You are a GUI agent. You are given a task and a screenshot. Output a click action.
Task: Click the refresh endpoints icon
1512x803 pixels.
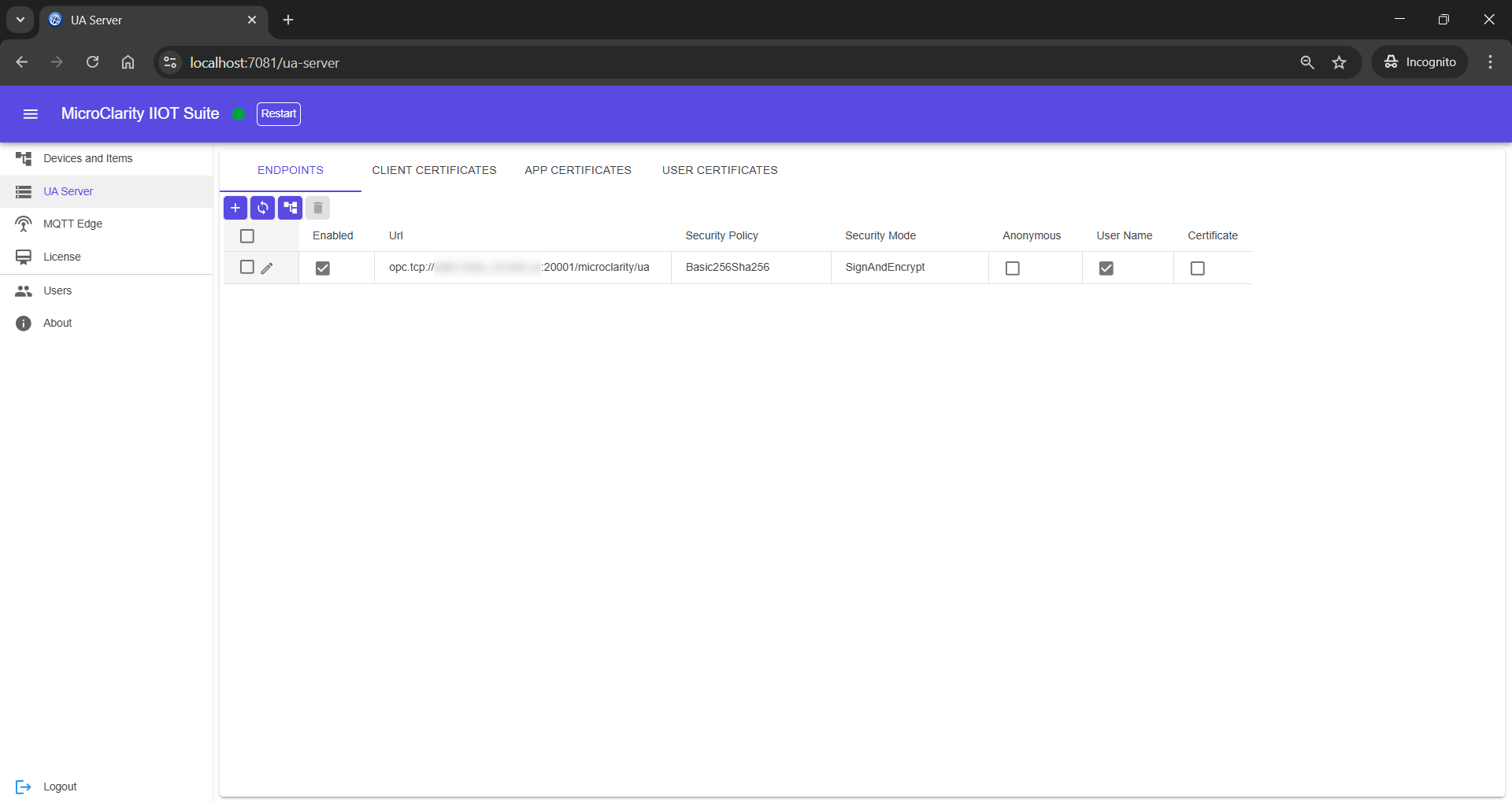pyautogui.click(x=263, y=208)
